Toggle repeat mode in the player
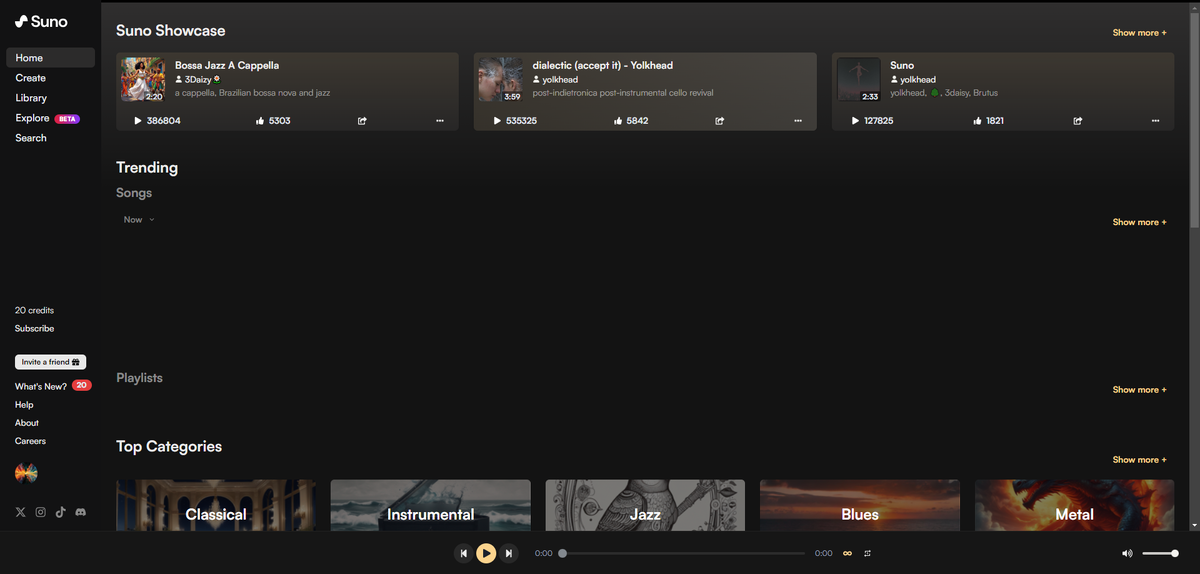The image size is (1200, 574). click(x=868, y=553)
